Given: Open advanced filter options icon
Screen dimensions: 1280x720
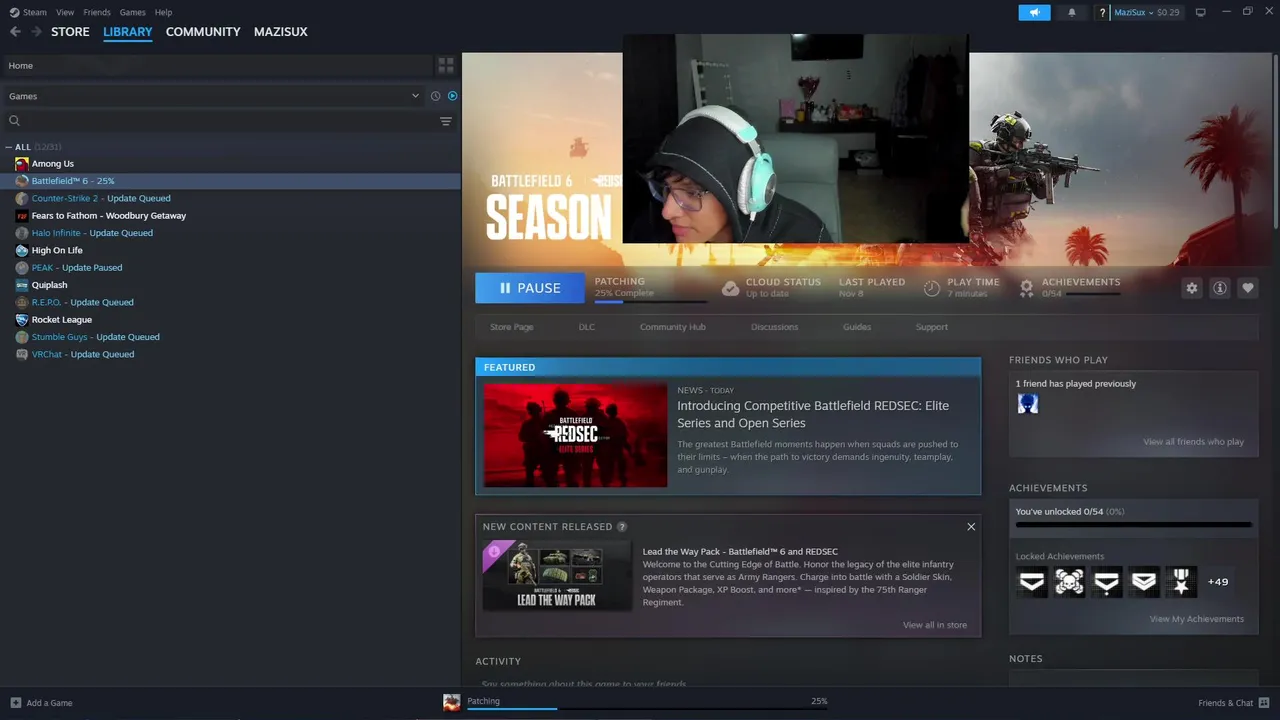Looking at the screenshot, I should 446,121.
